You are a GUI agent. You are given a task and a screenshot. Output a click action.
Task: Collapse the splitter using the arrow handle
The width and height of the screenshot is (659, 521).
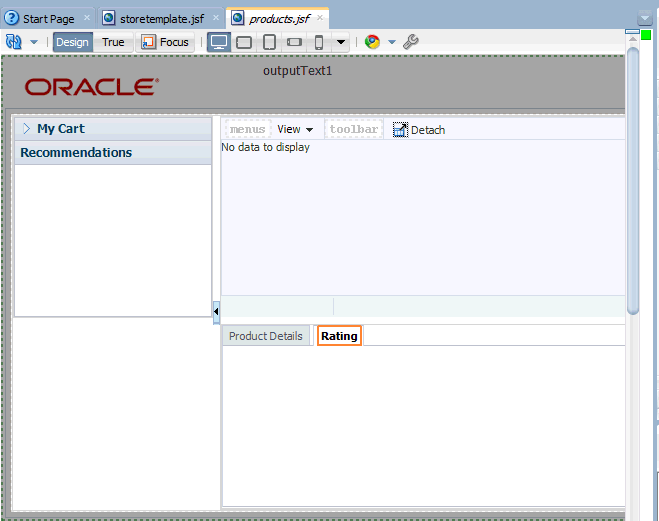[216, 312]
